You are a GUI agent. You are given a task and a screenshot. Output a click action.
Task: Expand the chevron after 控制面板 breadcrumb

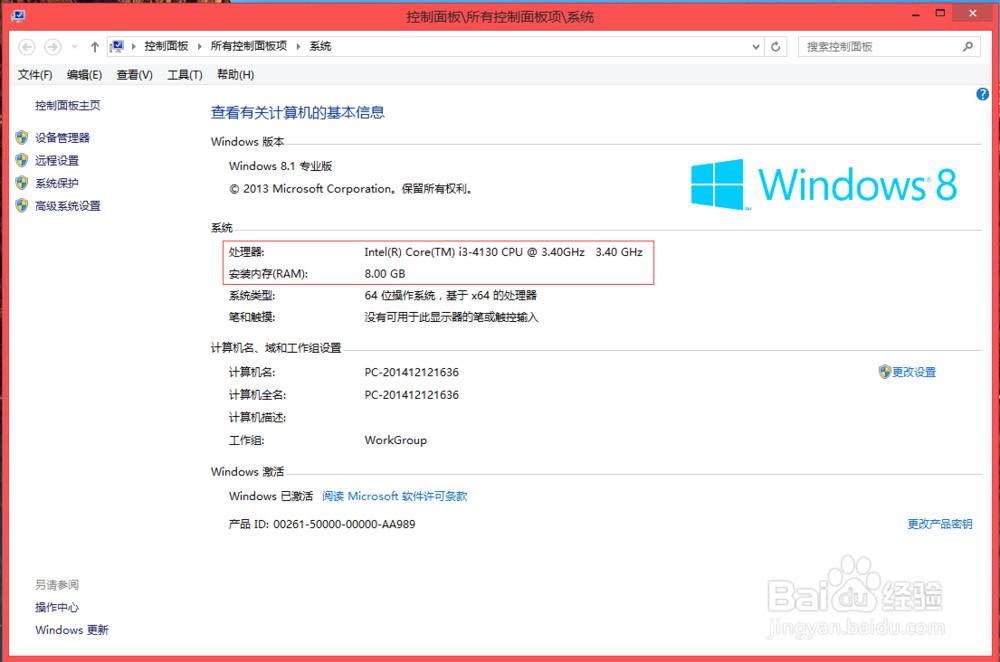200,47
